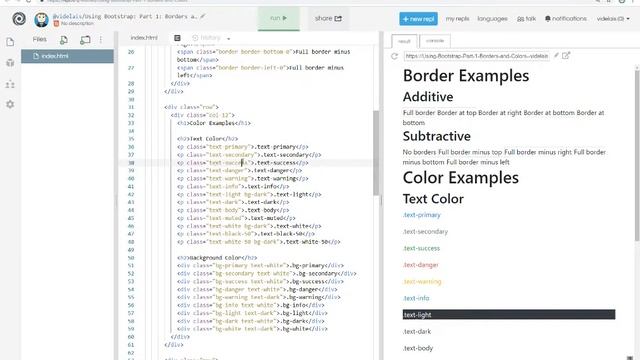The width and height of the screenshot is (640, 360).
Task: Click the dark .text-light bar in preview
Action: coord(509,315)
